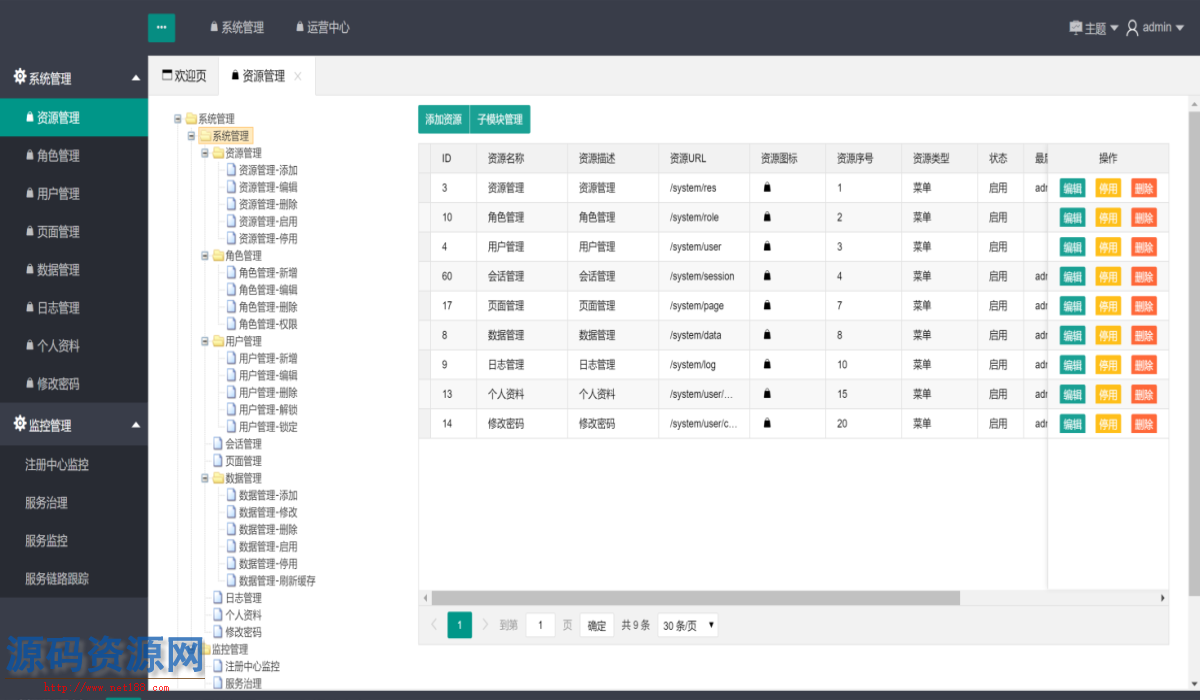This screenshot has height=700, width=1200.
Task: Click the 用户管理 tree folder icon
Action: coord(218,341)
